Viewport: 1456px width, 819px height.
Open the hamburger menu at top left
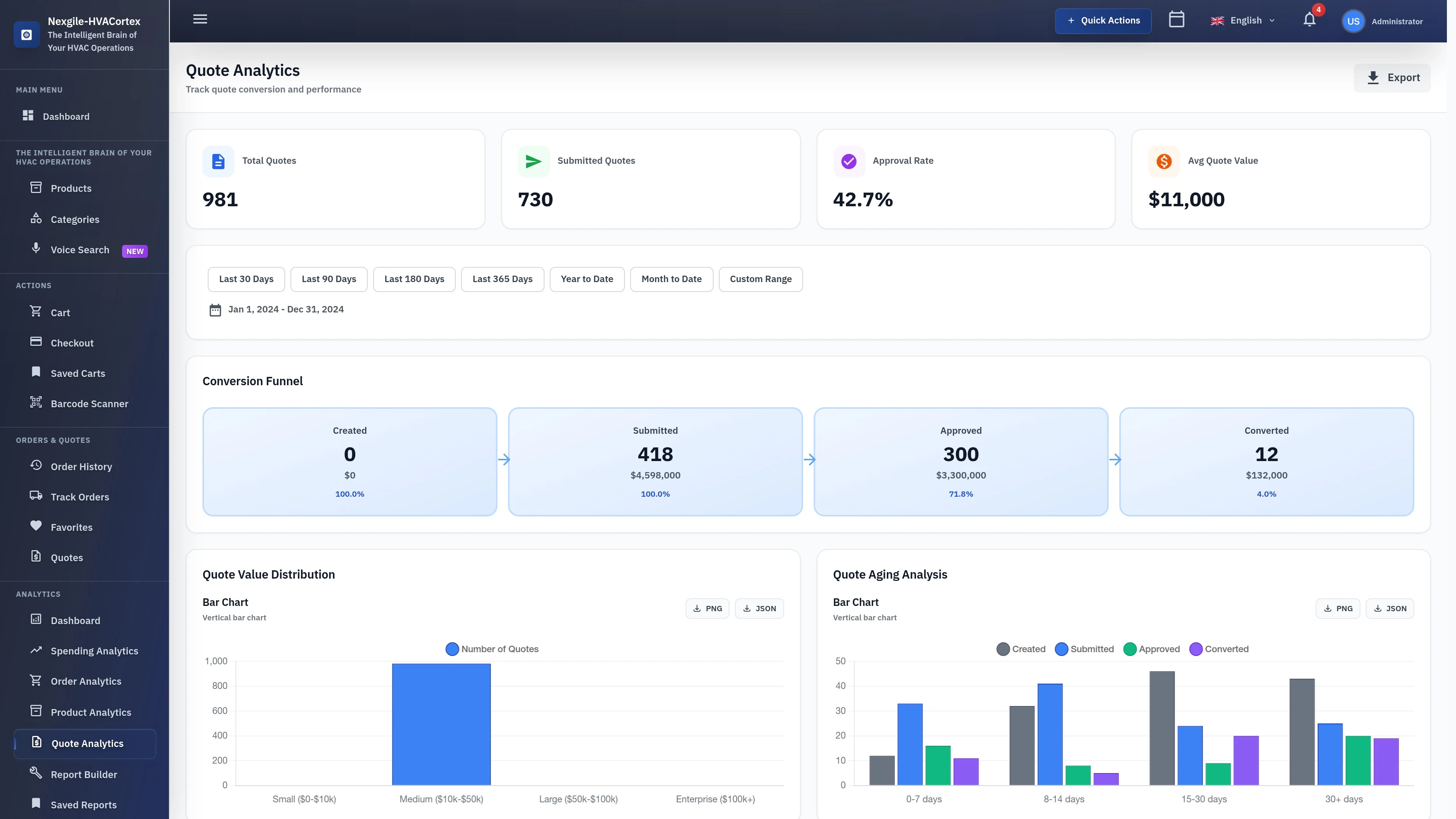[x=200, y=19]
